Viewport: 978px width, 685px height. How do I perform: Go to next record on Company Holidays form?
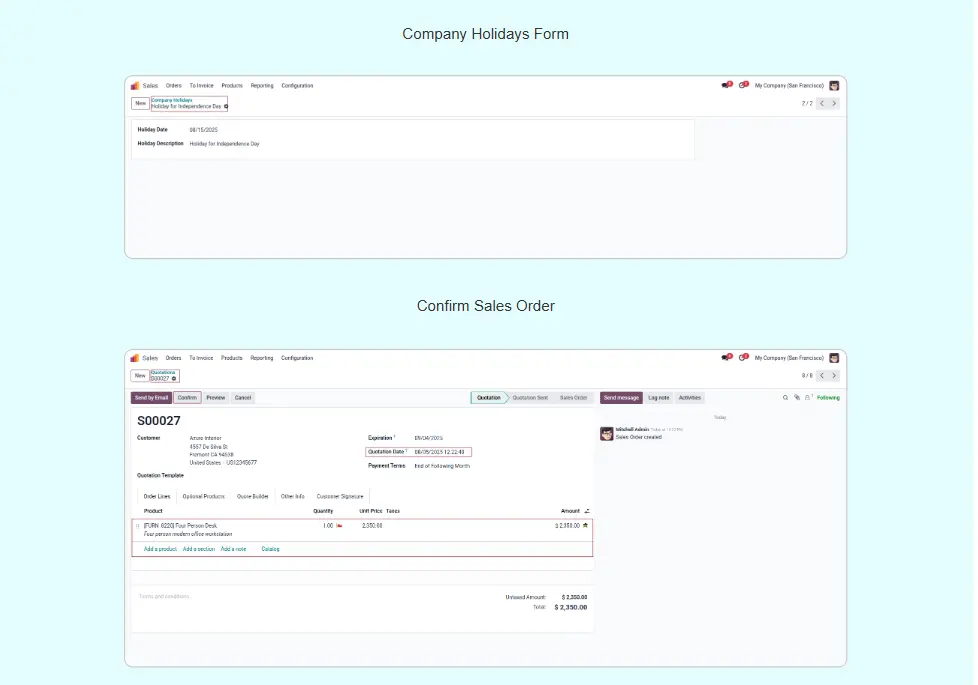(834, 103)
